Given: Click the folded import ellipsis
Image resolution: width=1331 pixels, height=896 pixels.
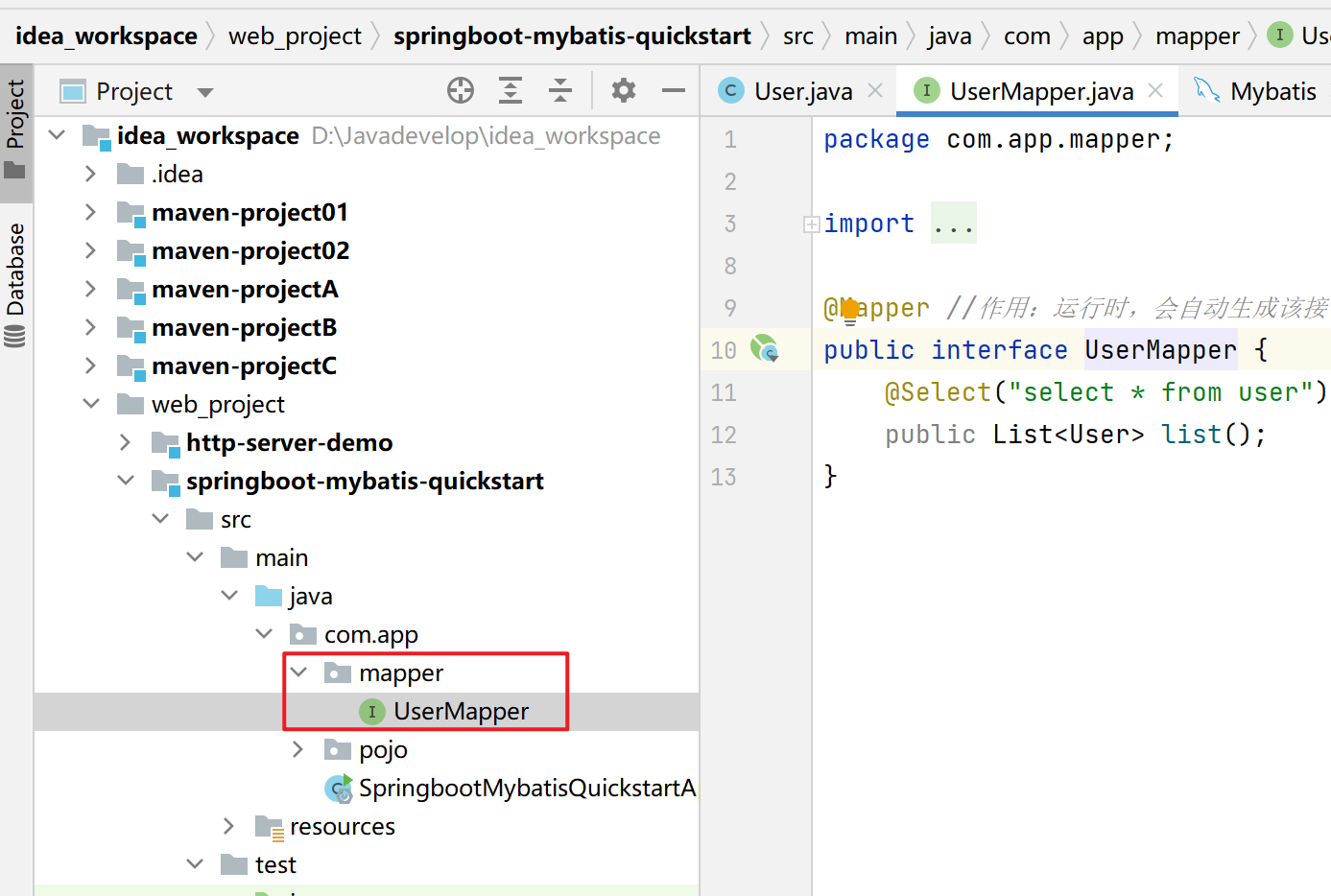Looking at the screenshot, I should (954, 224).
